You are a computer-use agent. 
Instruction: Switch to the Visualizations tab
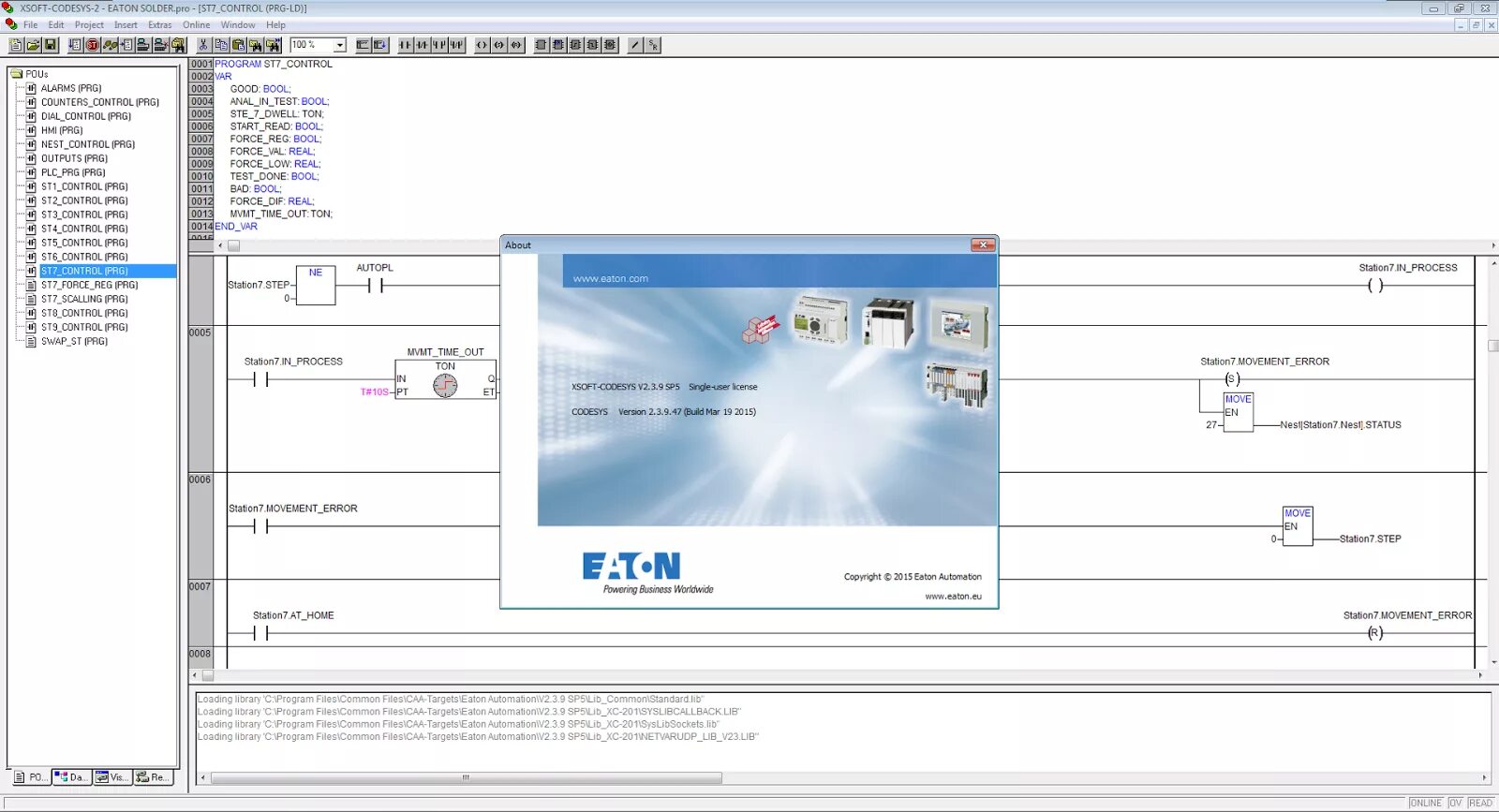112,777
